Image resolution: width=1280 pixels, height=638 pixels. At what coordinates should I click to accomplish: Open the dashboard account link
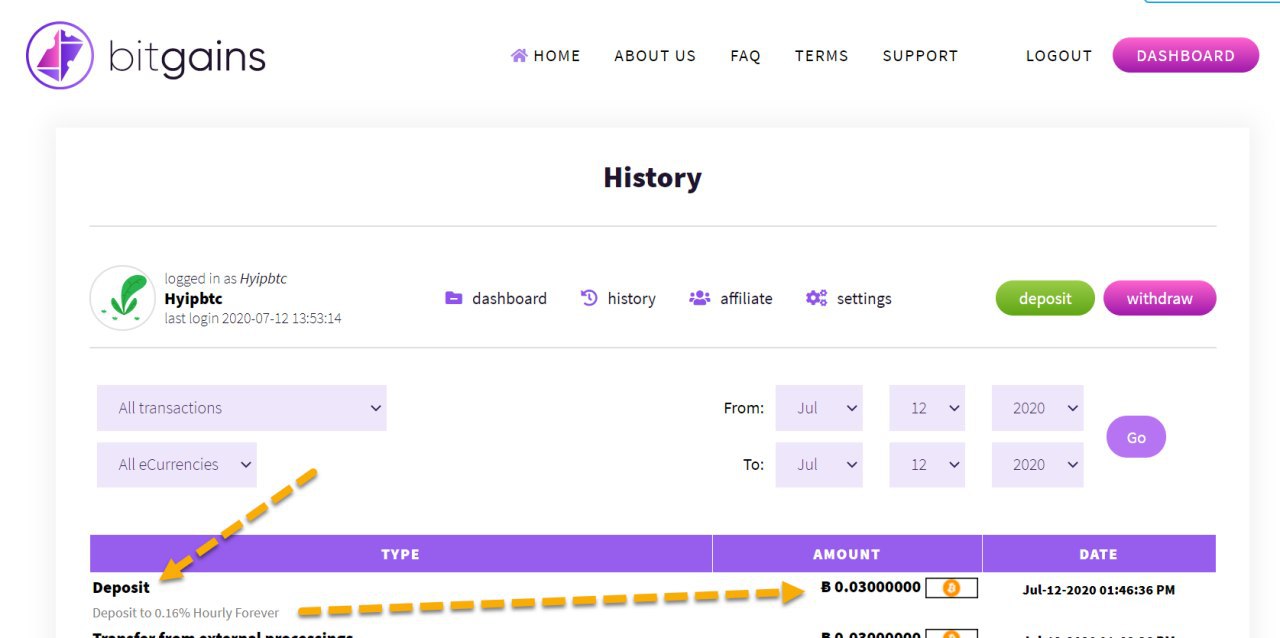509,298
